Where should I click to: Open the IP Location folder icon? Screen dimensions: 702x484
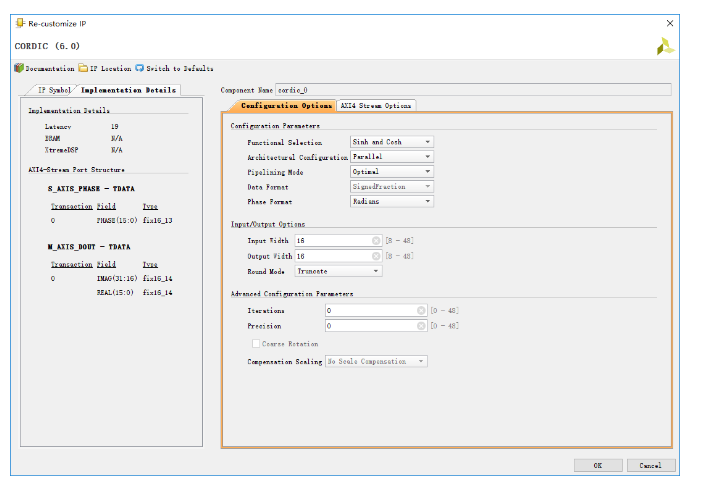84,68
